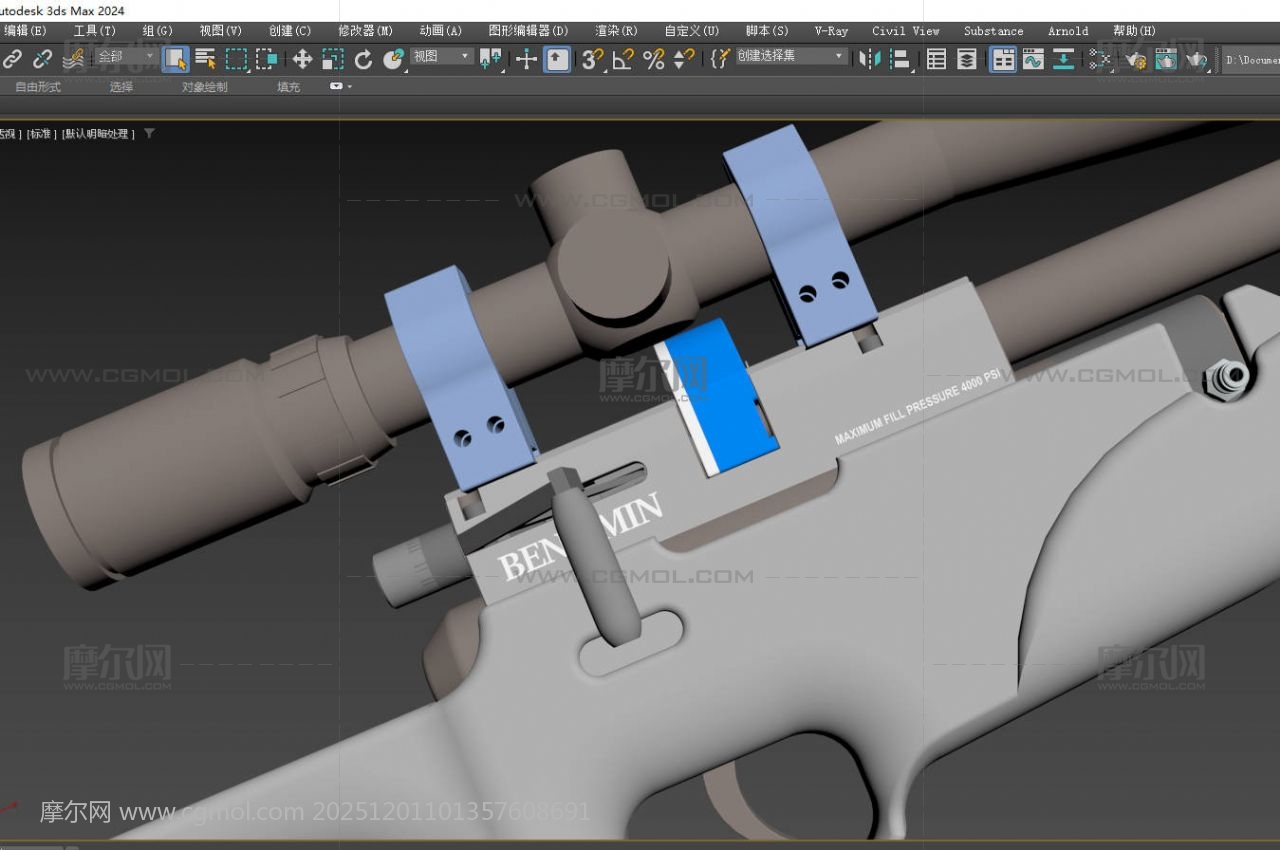Screen dimensions: 1280x850
Task: Expand the 视图 reference coordinate dropdown
Action: coord(442,57)
